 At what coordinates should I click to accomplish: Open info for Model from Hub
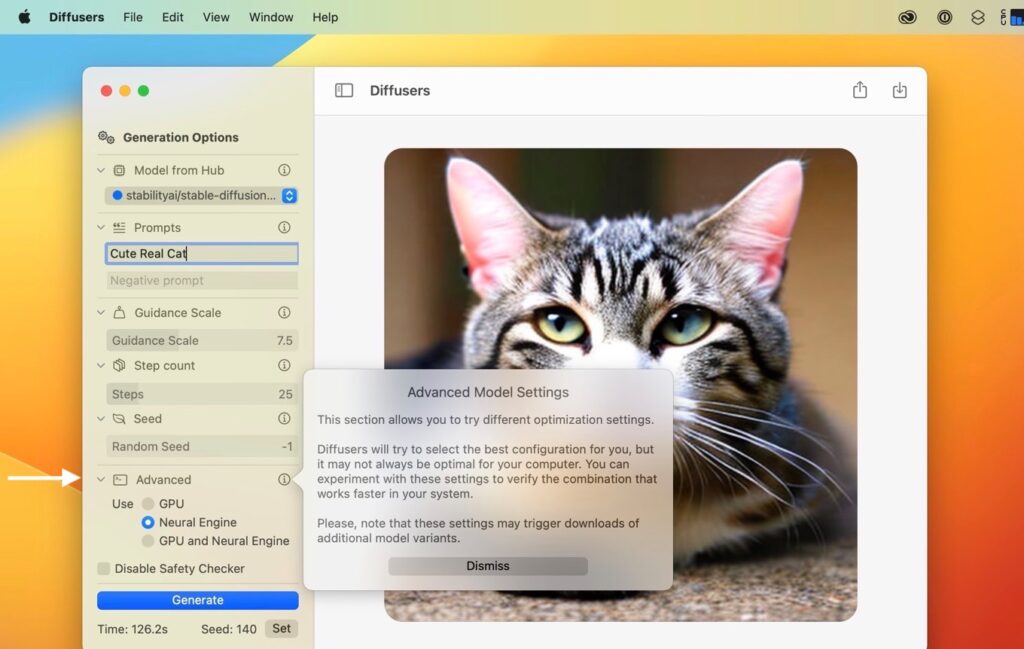[284, 170]
